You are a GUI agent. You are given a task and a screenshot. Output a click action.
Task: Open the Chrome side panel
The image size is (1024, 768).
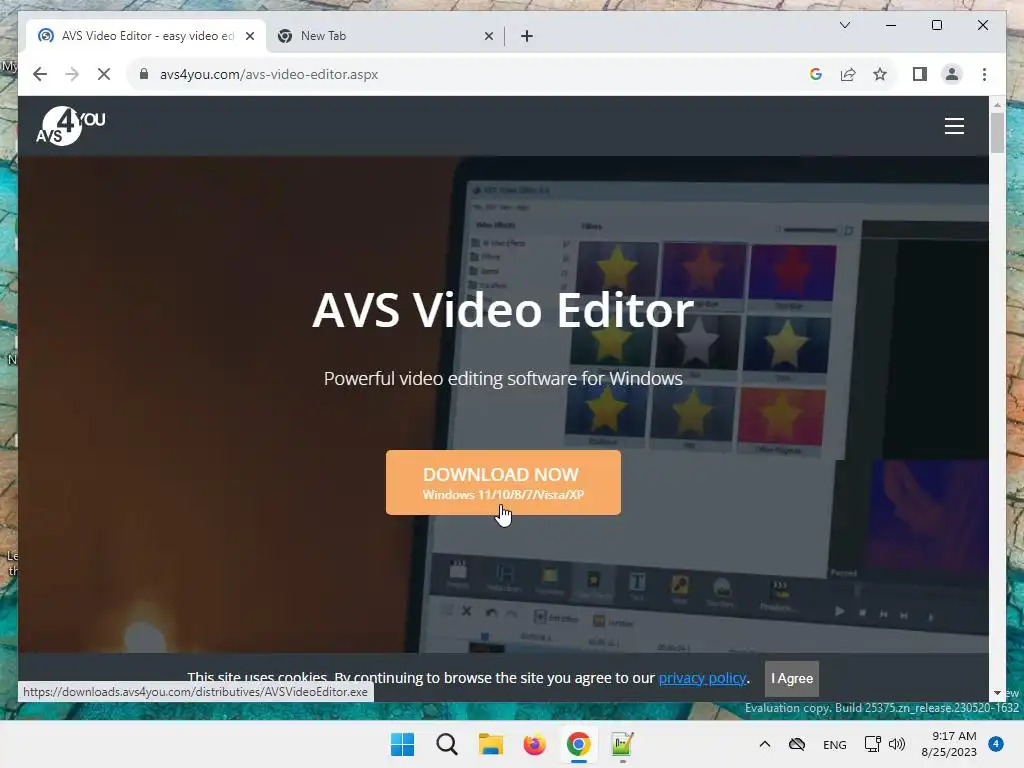coord(920,74)
